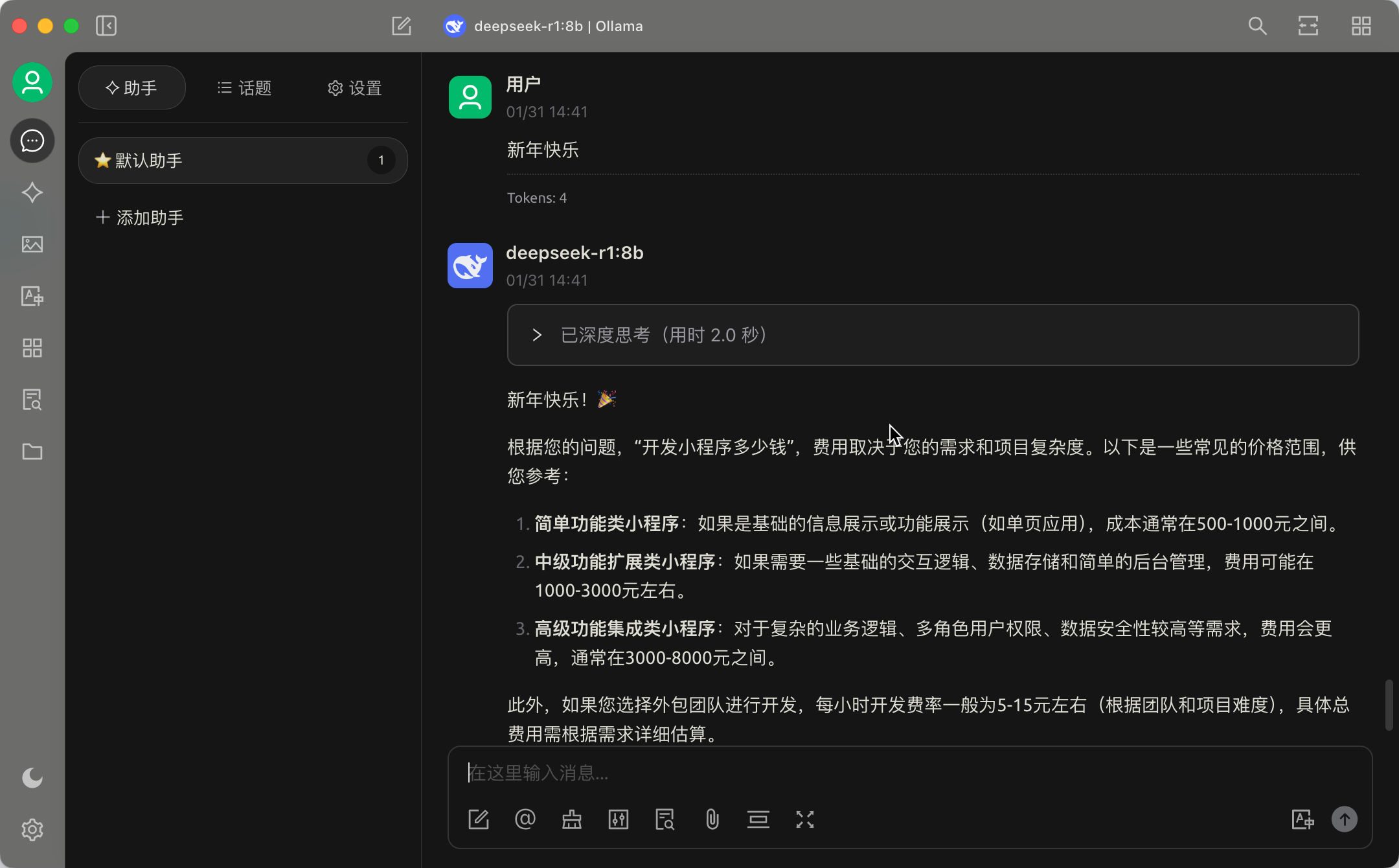
Task: Open the deepseek-r1:8b model selector in title bar
Action: (544, 26)
